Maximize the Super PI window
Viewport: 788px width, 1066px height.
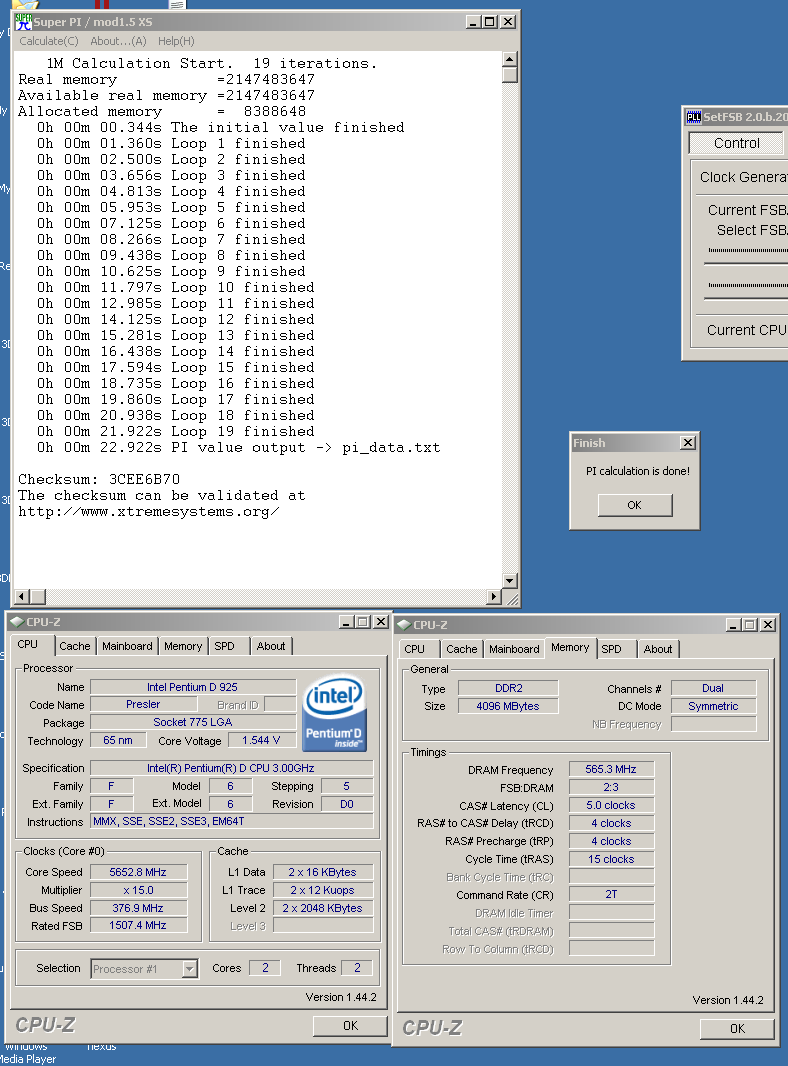490,22
